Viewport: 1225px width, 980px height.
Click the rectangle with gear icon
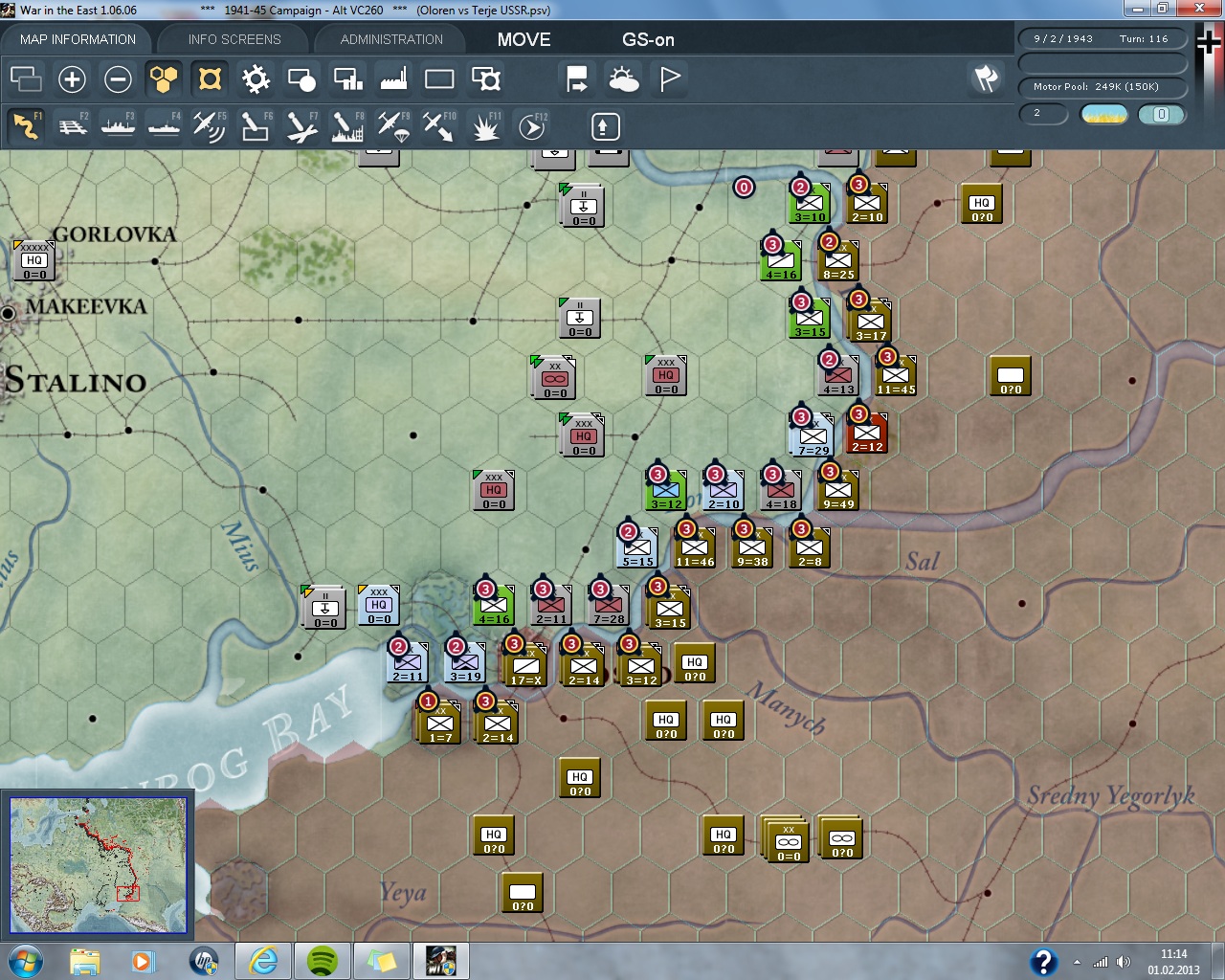[x=486, y=78]
